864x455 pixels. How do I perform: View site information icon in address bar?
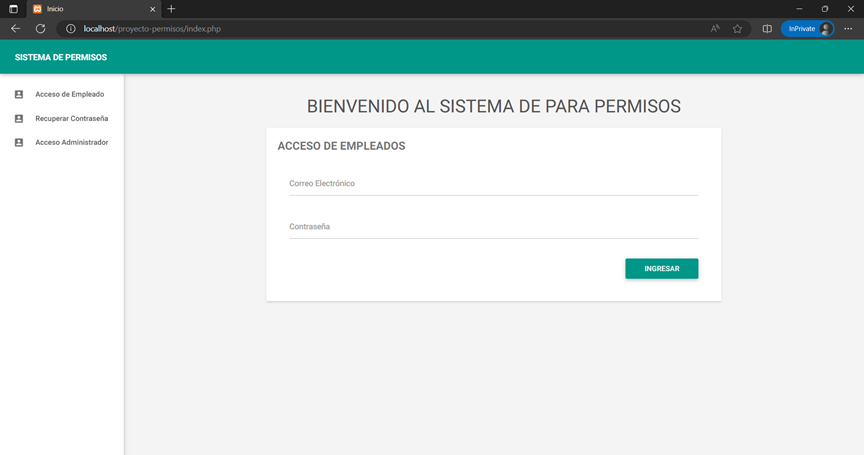[71, 29]
